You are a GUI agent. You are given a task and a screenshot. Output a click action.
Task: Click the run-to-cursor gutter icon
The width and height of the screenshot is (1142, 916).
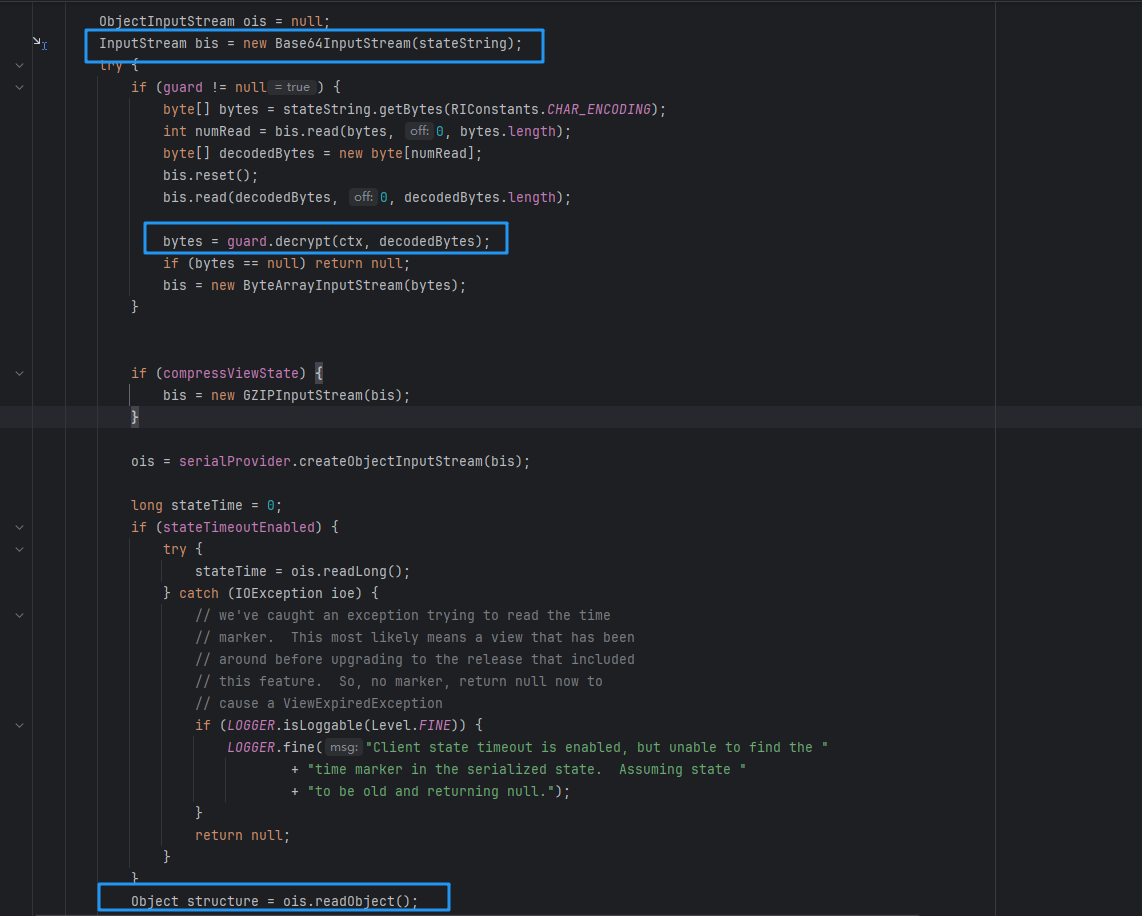(x=39, y=43)
